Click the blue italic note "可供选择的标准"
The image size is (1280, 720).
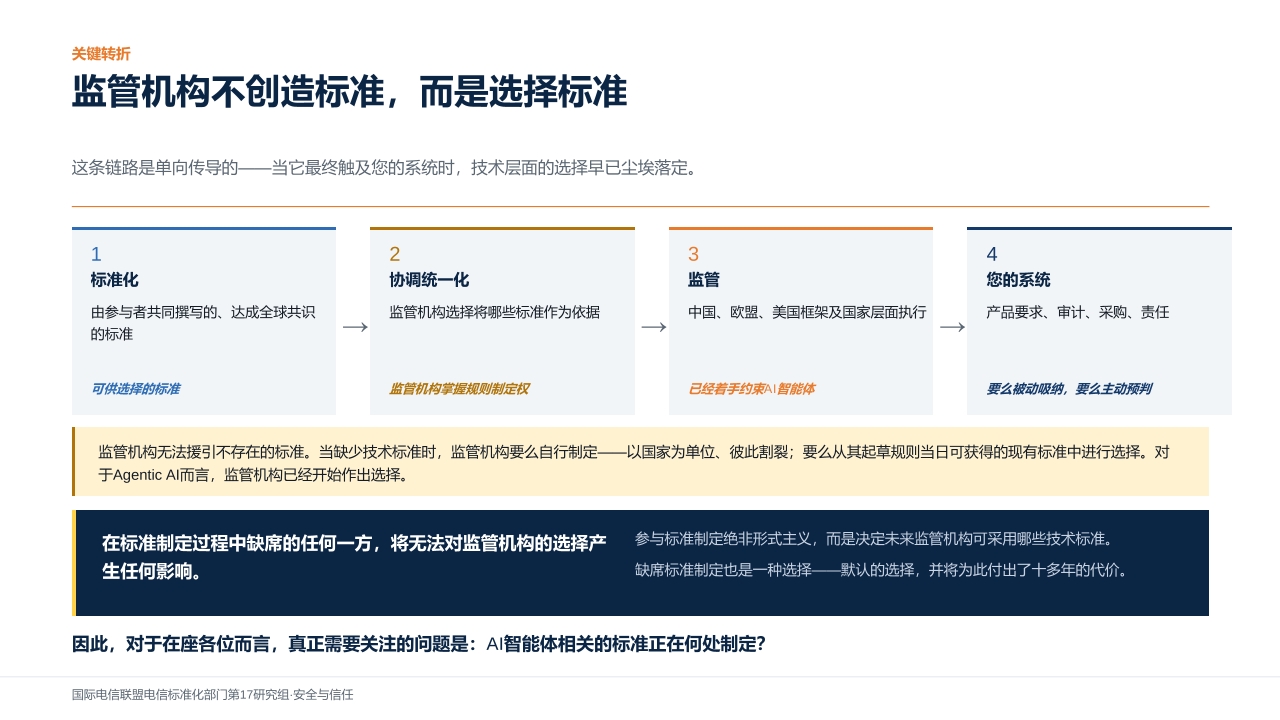tap(135, 389)
